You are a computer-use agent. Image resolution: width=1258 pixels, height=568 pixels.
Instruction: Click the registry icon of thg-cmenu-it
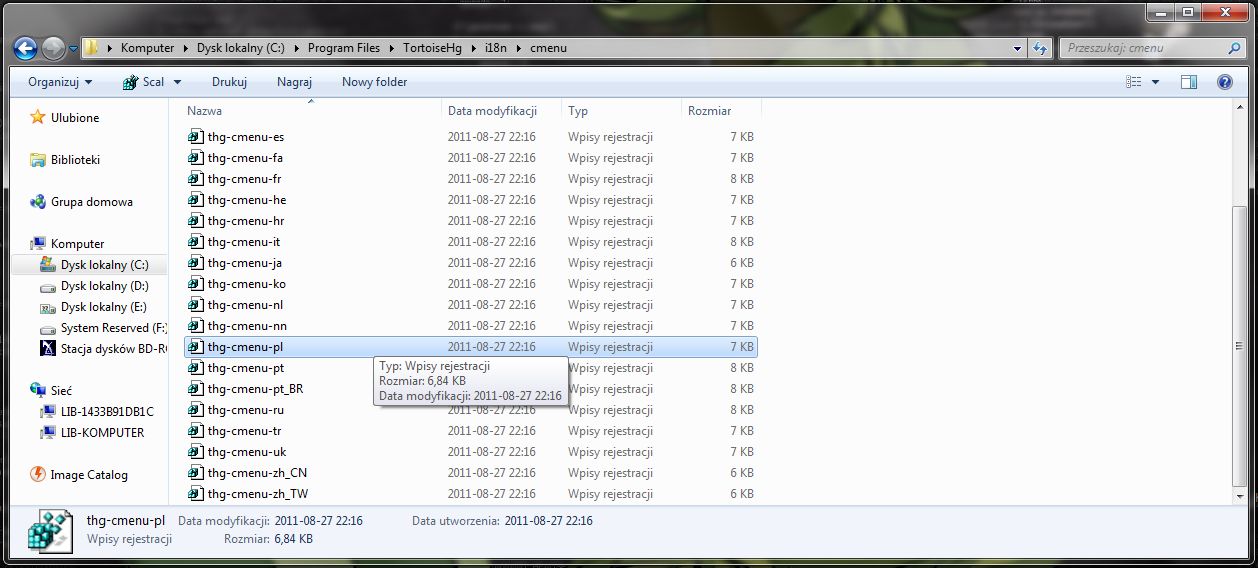(195, 242)
